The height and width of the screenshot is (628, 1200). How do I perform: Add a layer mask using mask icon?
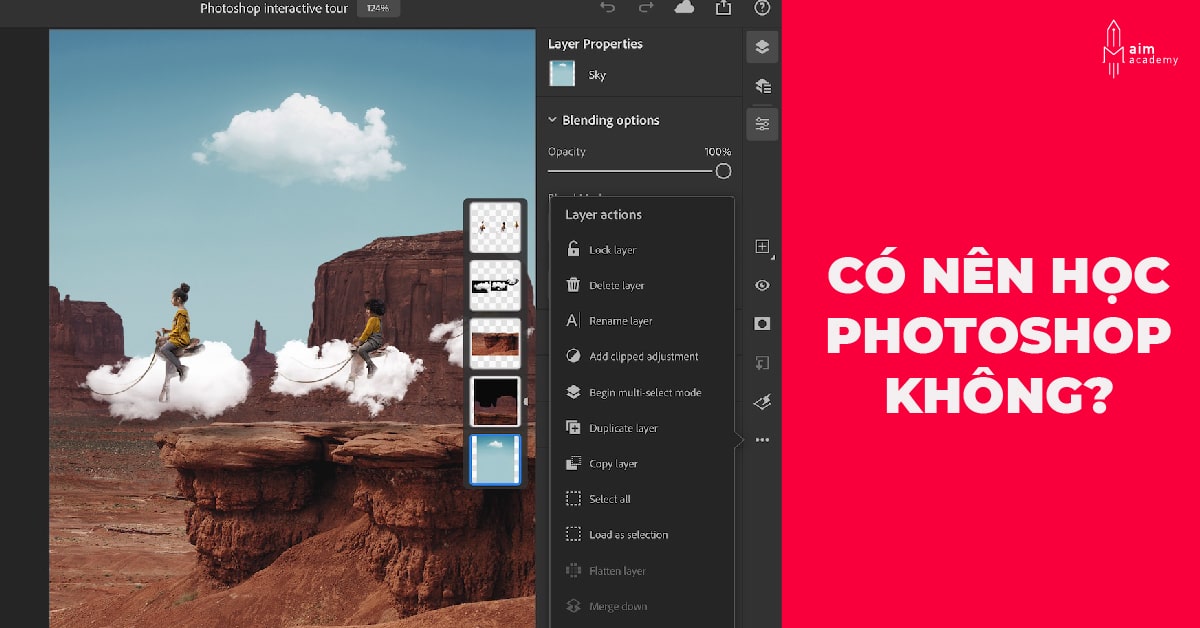click(x=762, y=324)
